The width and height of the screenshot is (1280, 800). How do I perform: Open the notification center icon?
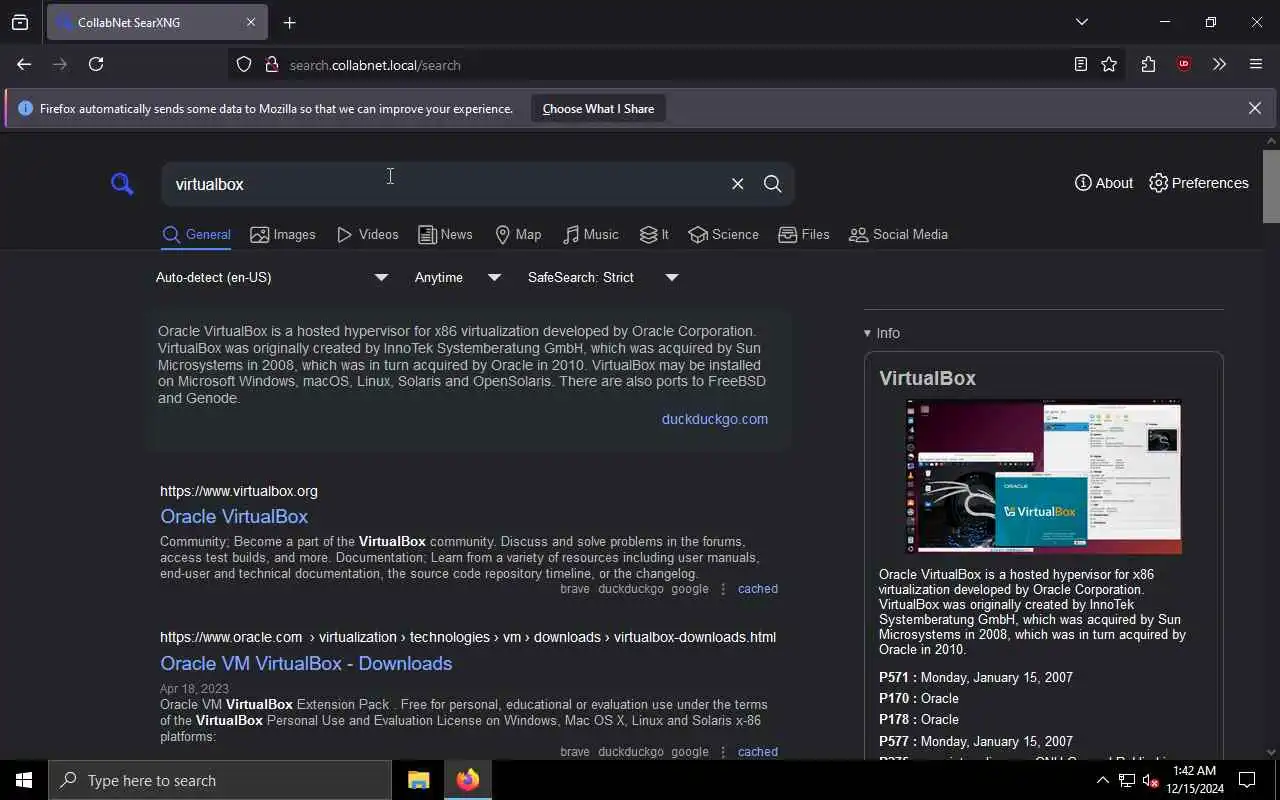tap(1247, 780)
